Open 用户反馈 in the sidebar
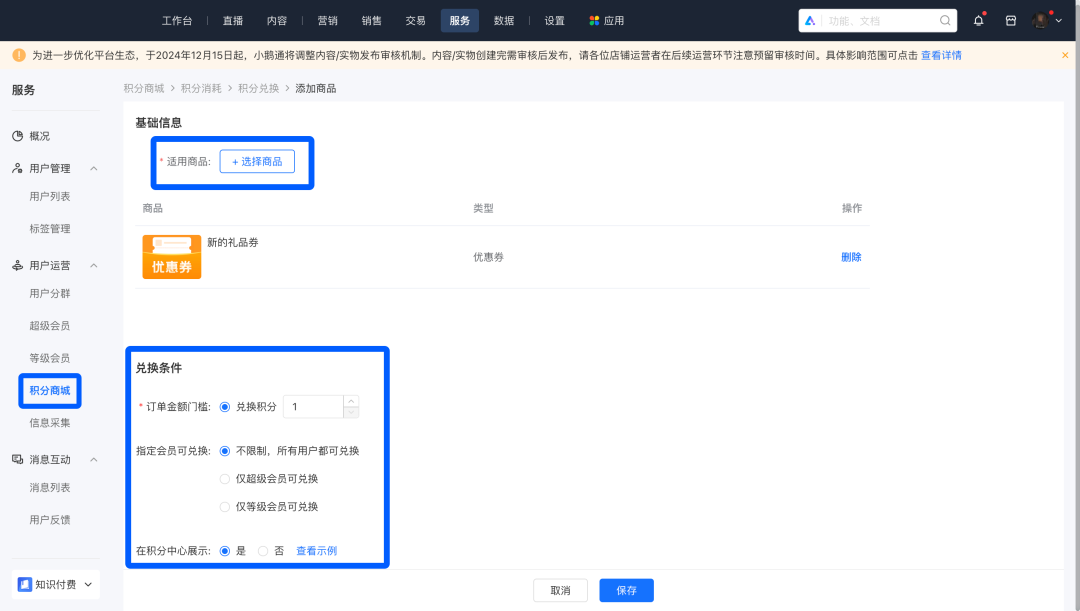The image size is (1080, 611). [x=50, y=520]
